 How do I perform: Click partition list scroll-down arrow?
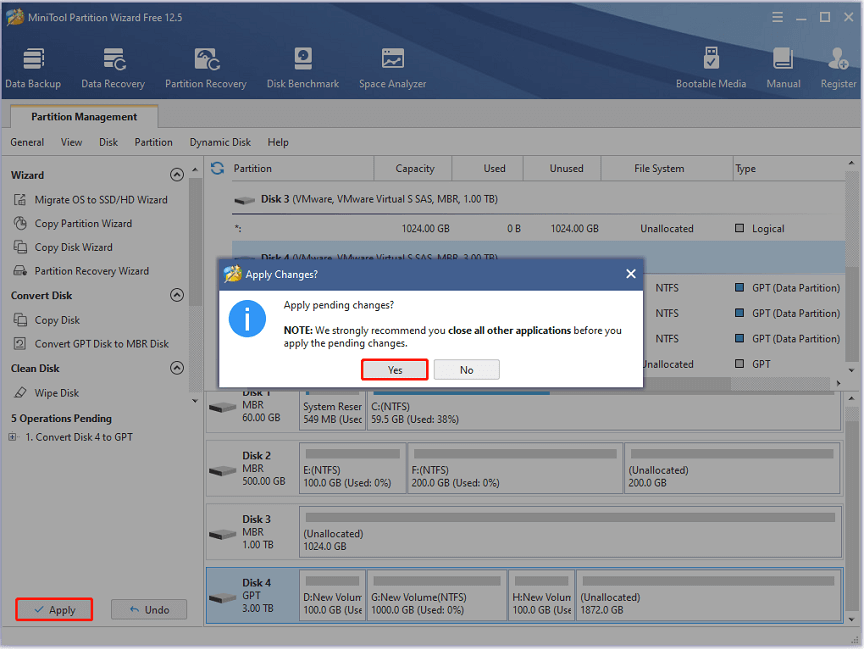[852, 371]
